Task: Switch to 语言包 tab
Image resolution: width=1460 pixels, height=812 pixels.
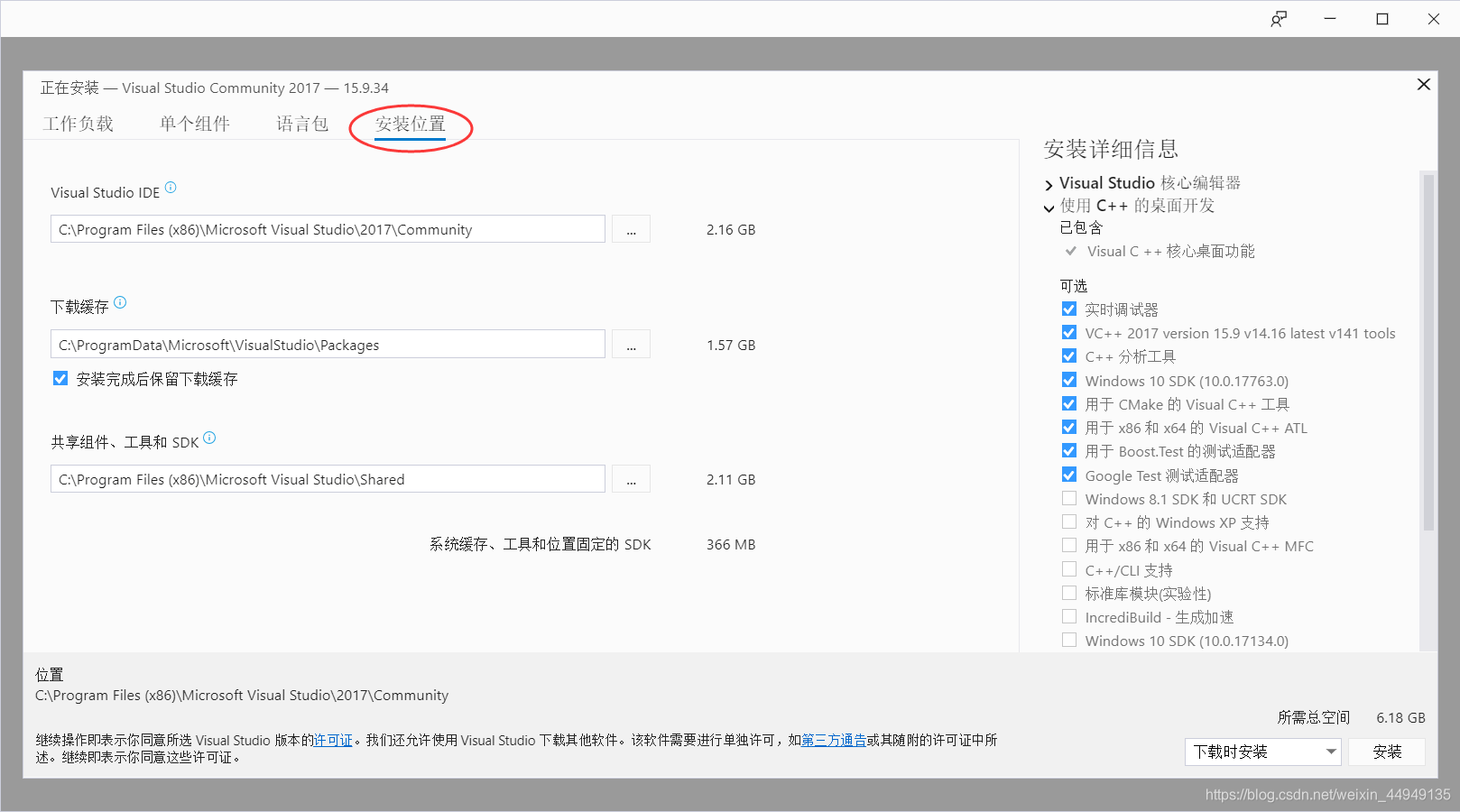Action: [x=302, y=124]
